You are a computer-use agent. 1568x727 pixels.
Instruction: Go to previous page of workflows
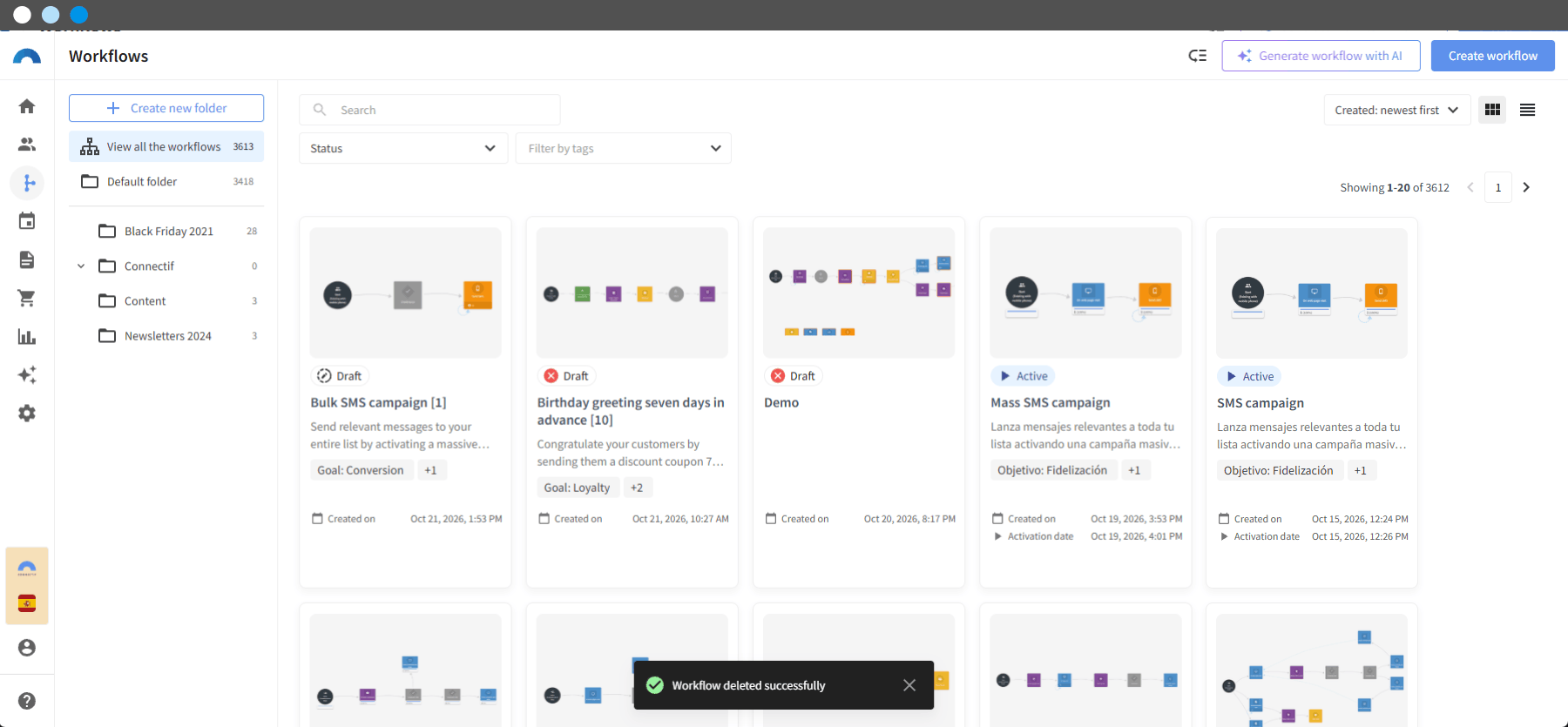[x=1470, y=187]
